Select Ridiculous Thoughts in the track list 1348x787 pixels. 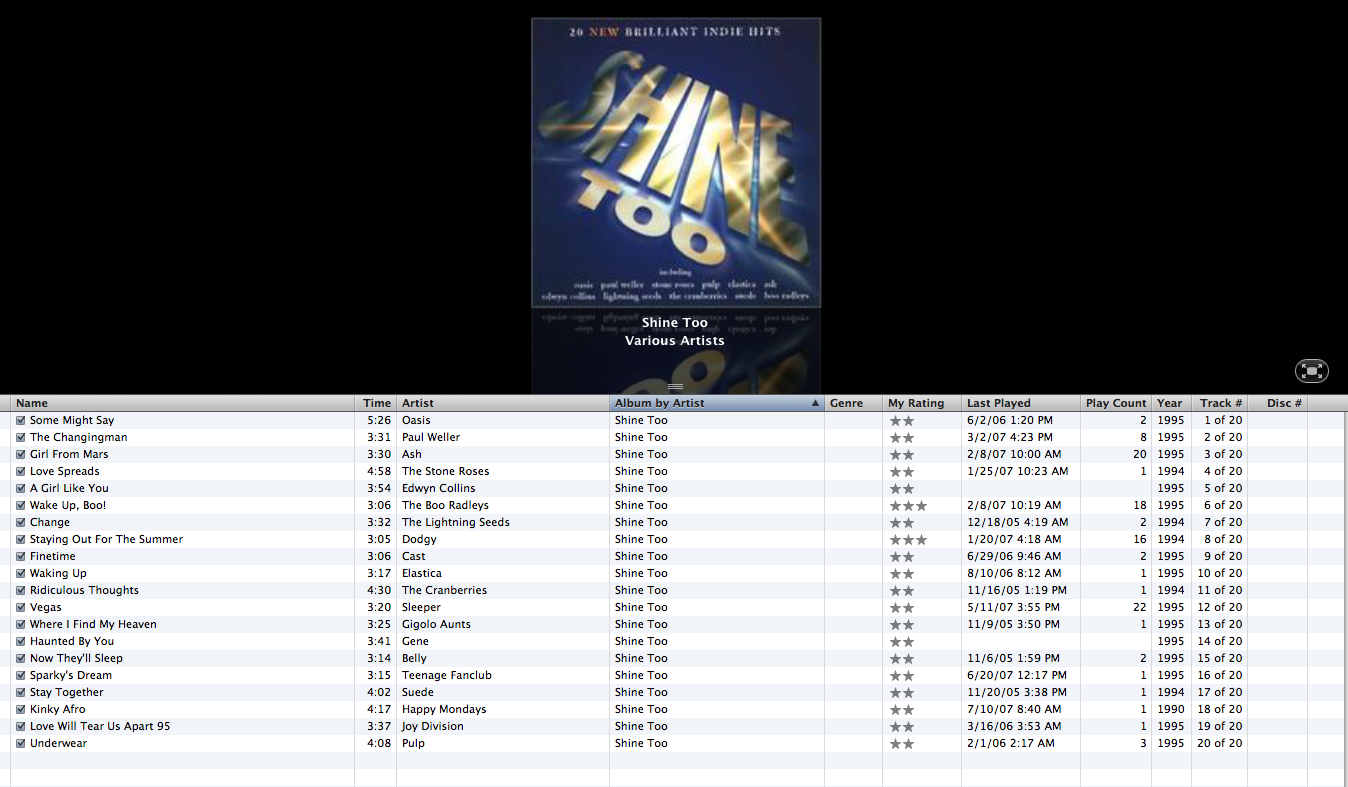tap(84, 590)
